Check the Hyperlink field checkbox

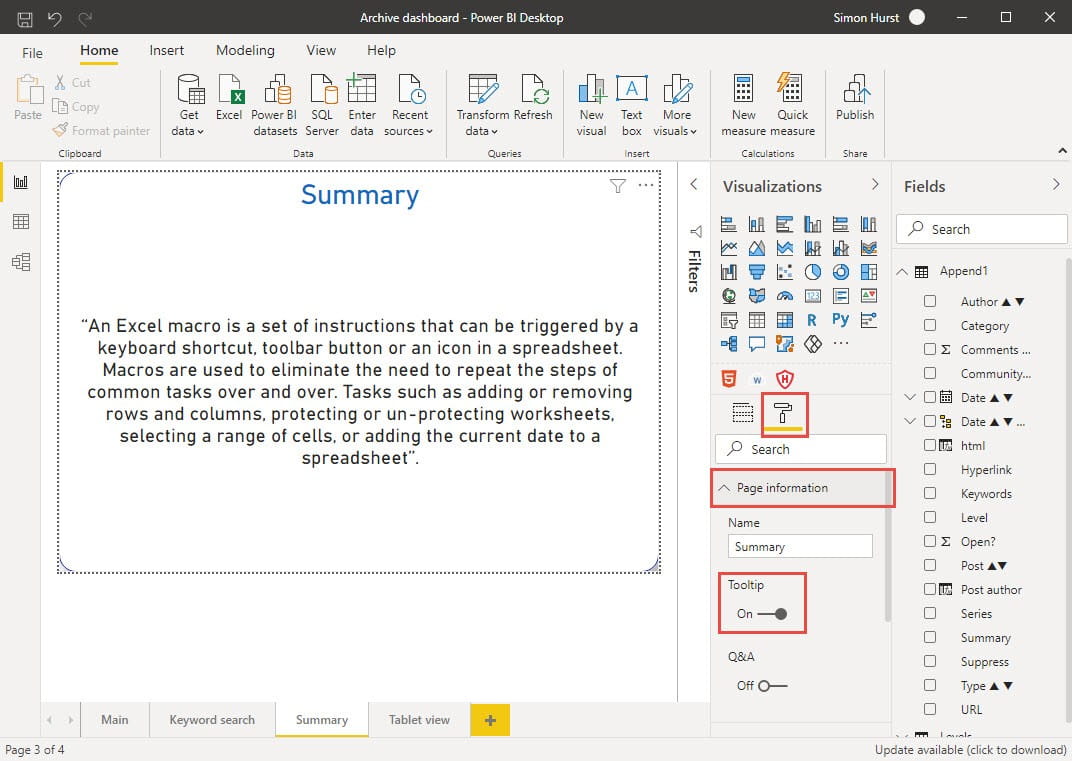tap(930, 469)
